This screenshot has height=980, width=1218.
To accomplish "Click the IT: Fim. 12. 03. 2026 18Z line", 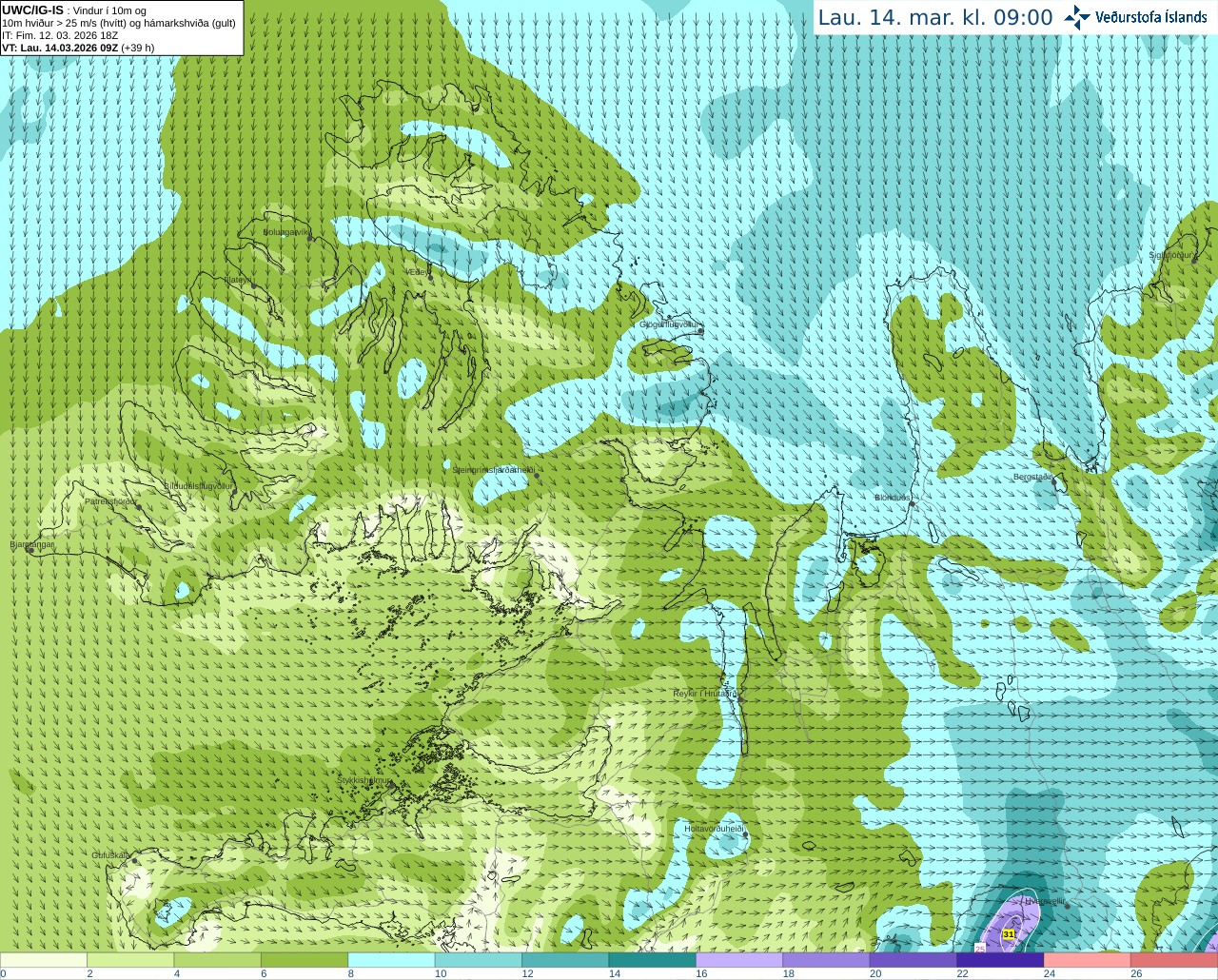I will click(x=60, y=35).
